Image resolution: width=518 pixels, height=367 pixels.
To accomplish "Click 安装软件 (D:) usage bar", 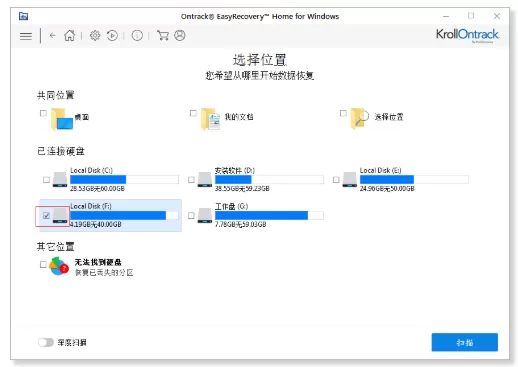I will click(x=269, y=179).
